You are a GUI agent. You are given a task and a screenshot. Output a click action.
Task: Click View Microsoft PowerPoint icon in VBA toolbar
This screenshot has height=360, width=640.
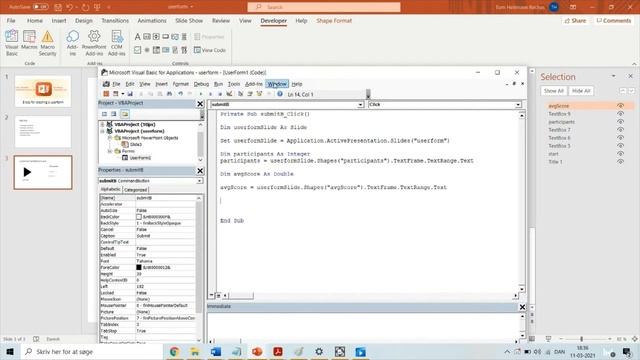[106, 94]
